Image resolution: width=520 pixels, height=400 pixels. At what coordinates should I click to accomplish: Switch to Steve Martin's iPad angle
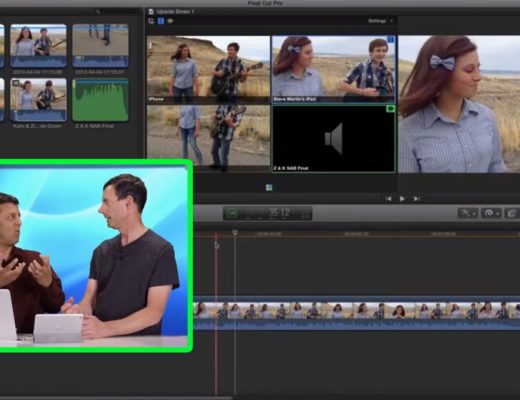coord(334,69)
